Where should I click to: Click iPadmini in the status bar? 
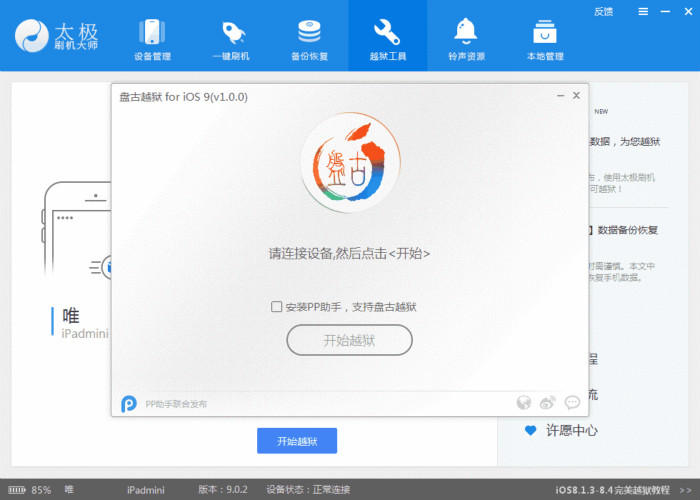(146, 490)
